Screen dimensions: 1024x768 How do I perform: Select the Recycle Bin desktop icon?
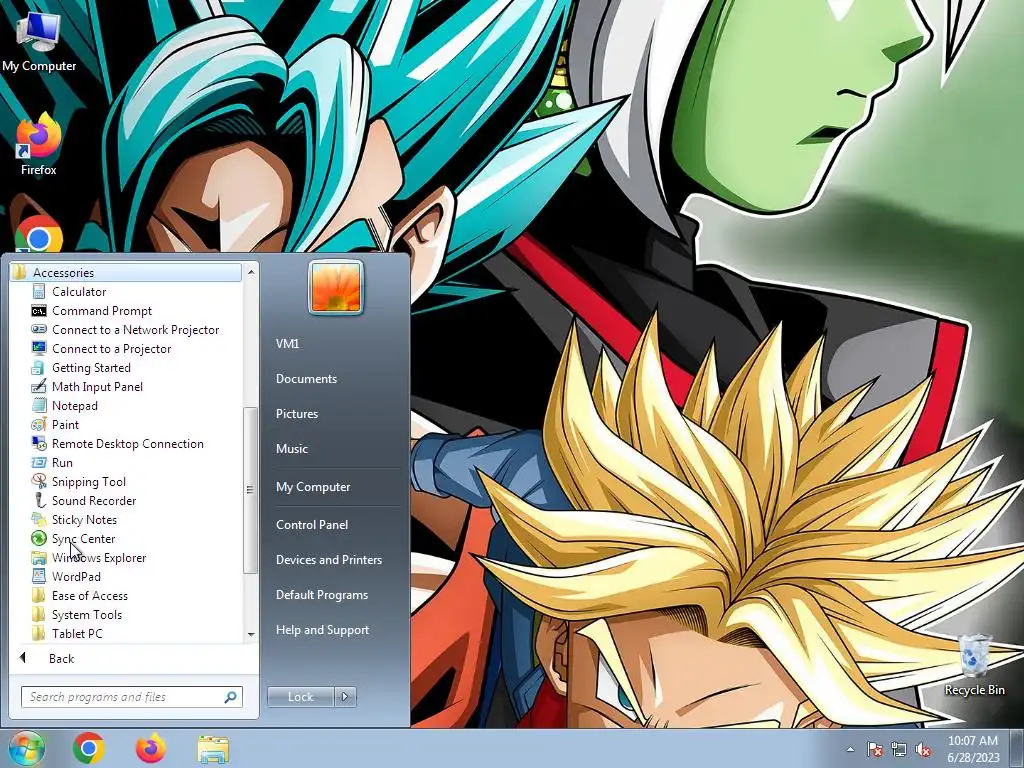[x=974, y=665]
